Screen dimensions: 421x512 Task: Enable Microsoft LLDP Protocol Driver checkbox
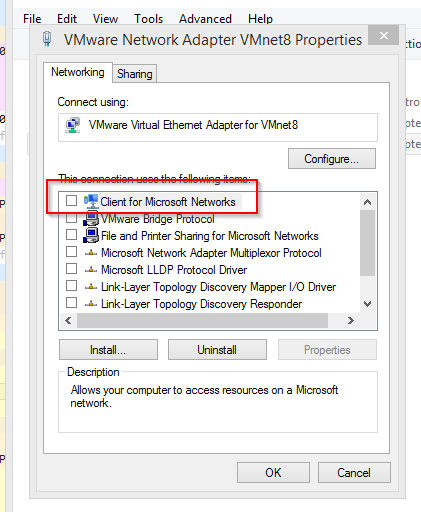coord(71,269)
